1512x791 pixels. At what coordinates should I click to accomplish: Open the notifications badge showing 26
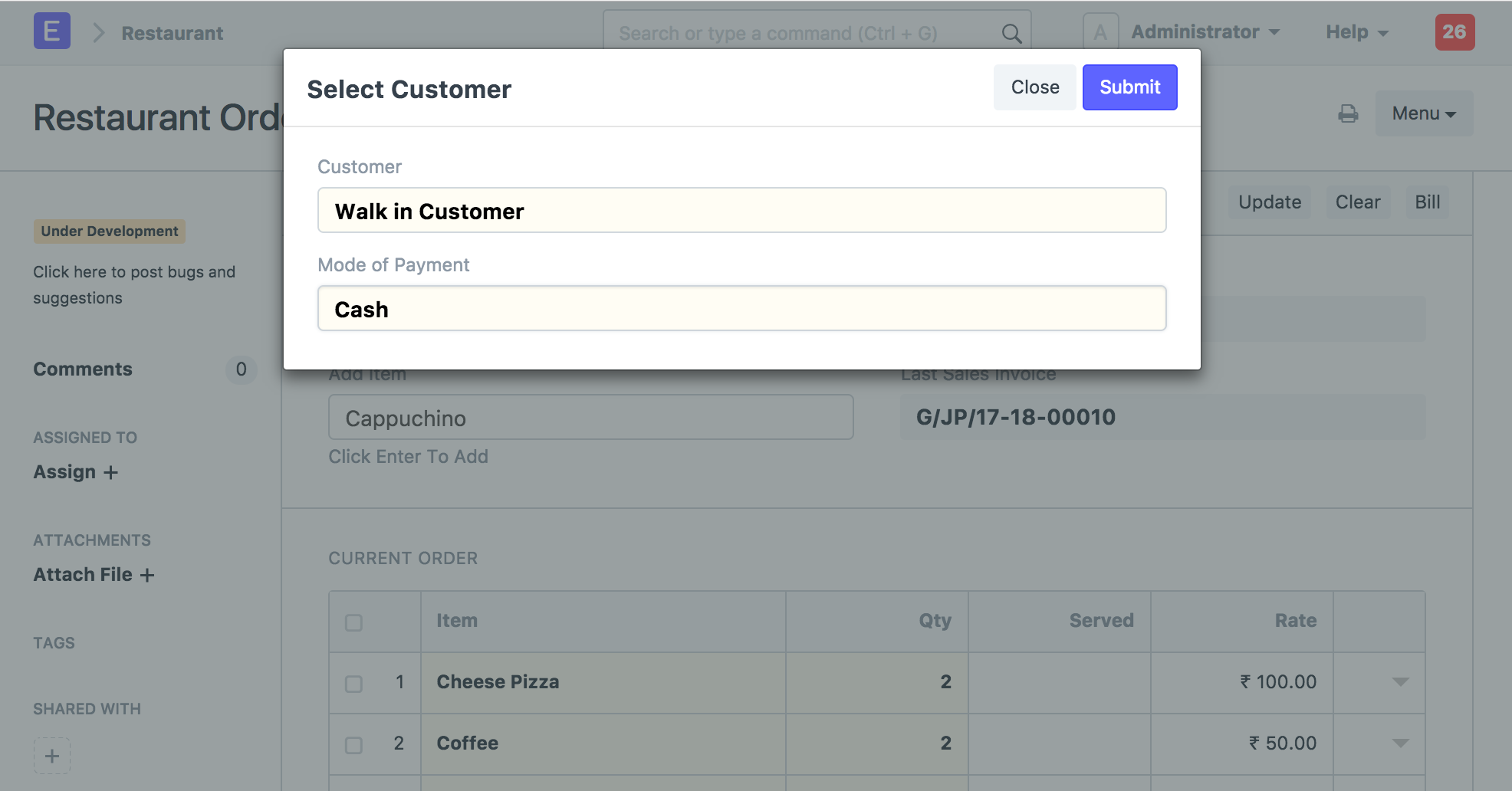click(x=1454, y=32)
